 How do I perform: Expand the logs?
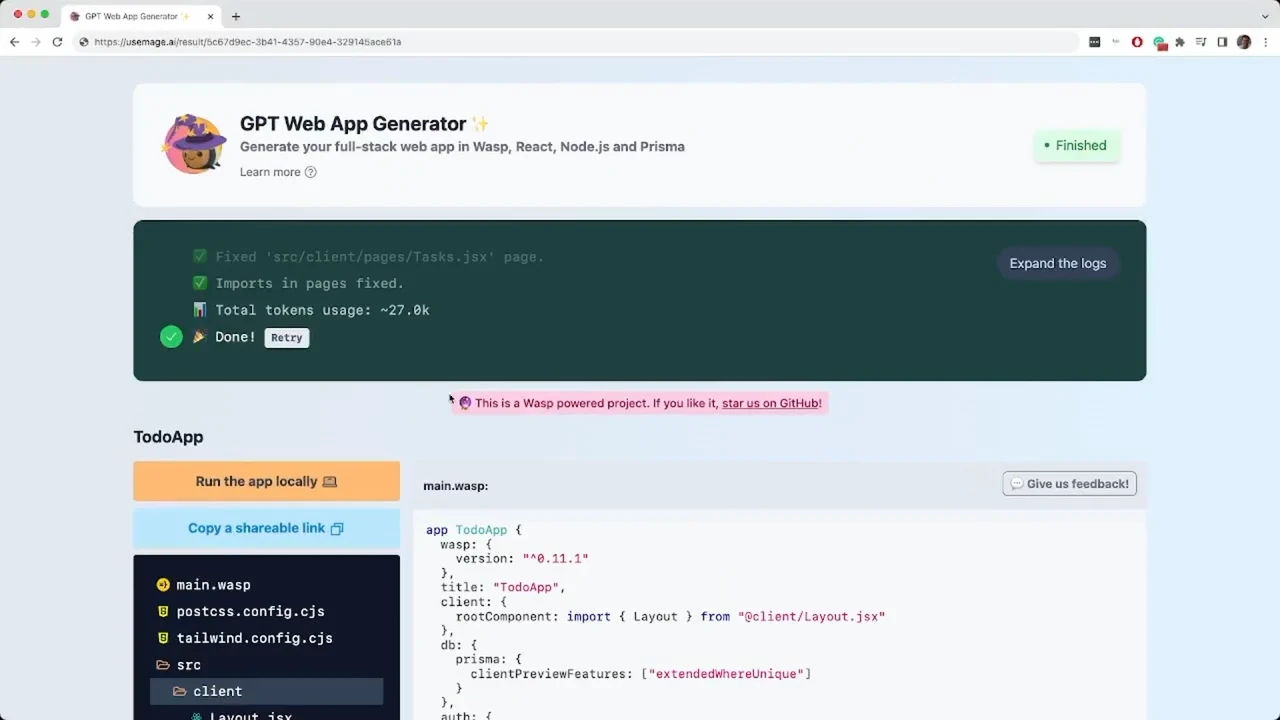(1057, 263)
